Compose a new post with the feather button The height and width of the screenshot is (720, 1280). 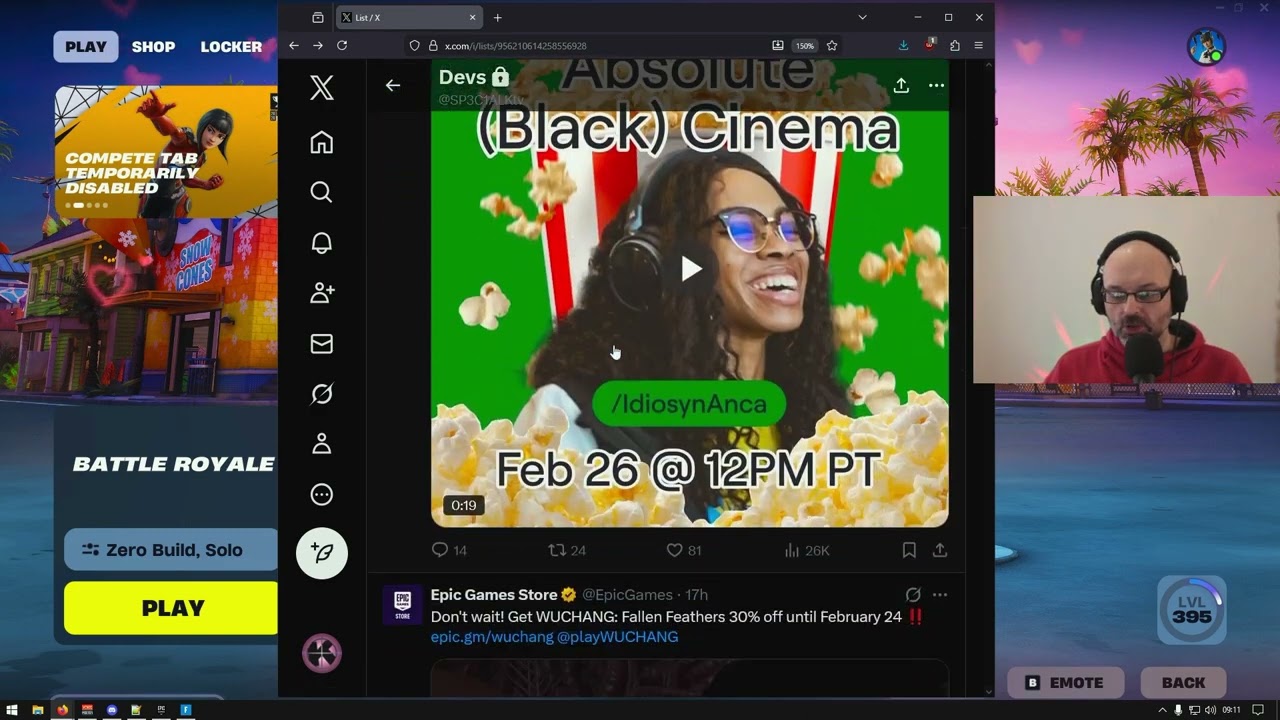(322, 553)
